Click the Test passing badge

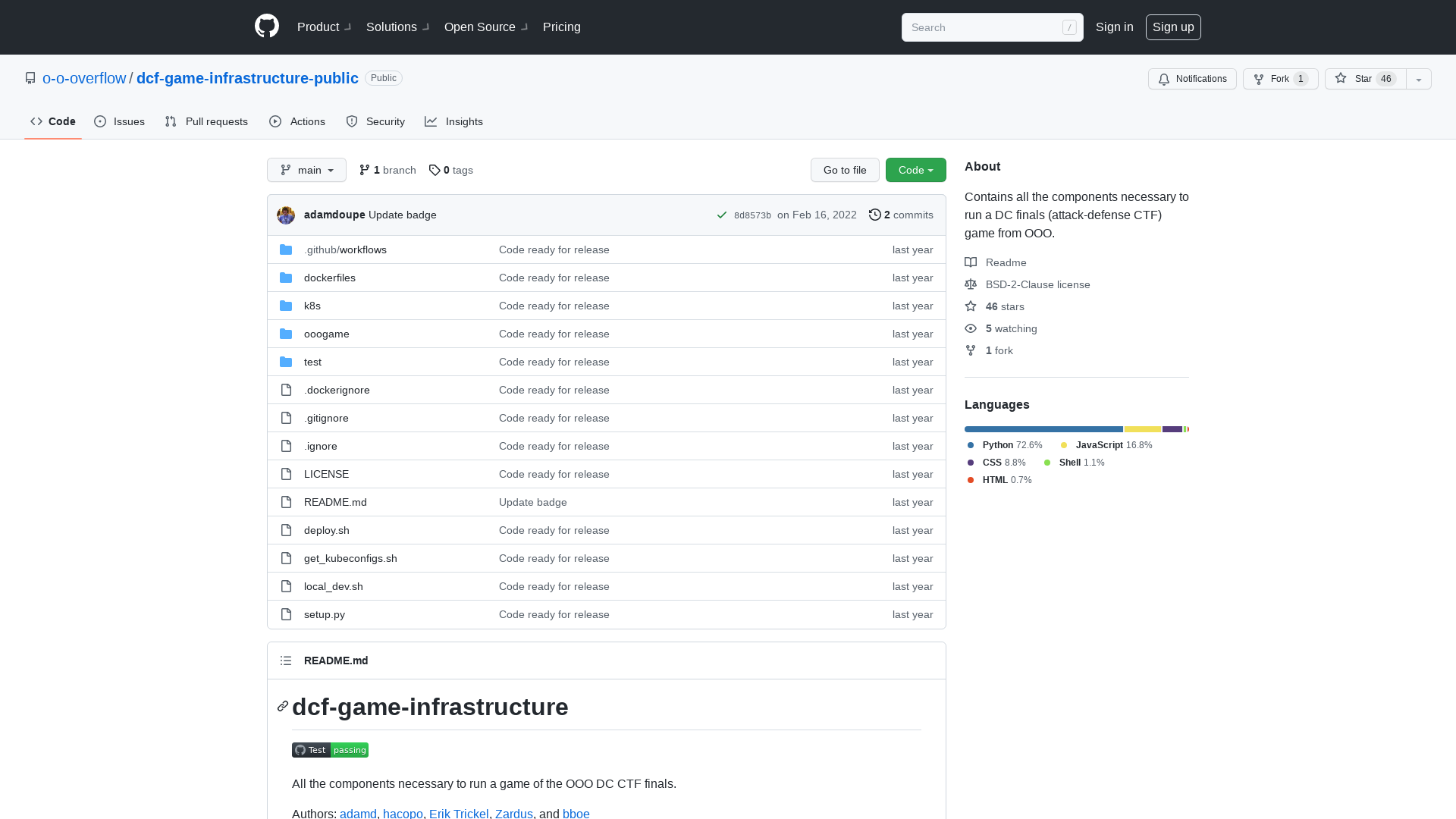(330, 750)
